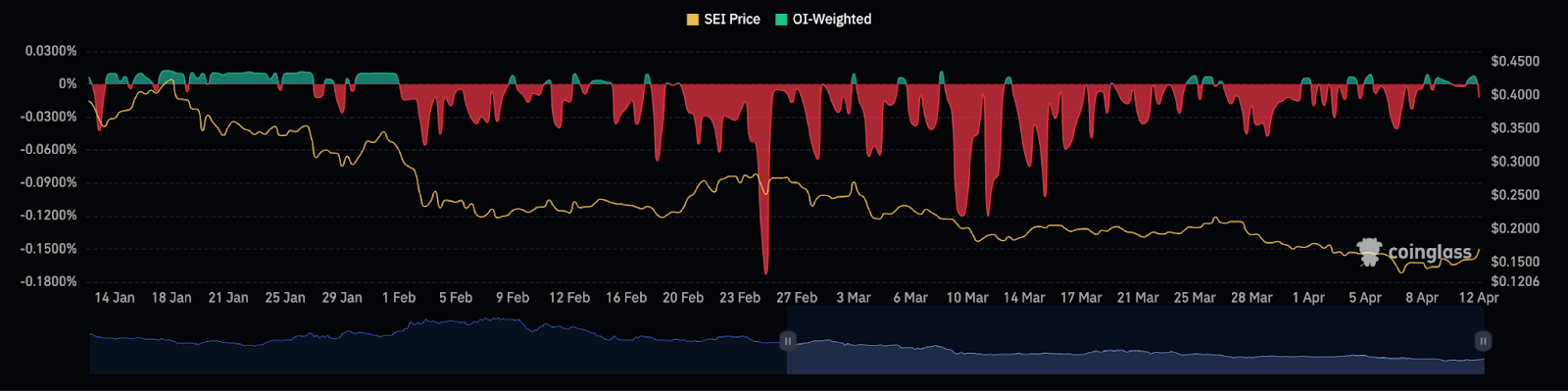Click the '23 Feb' date axis label

coord(740,298)
